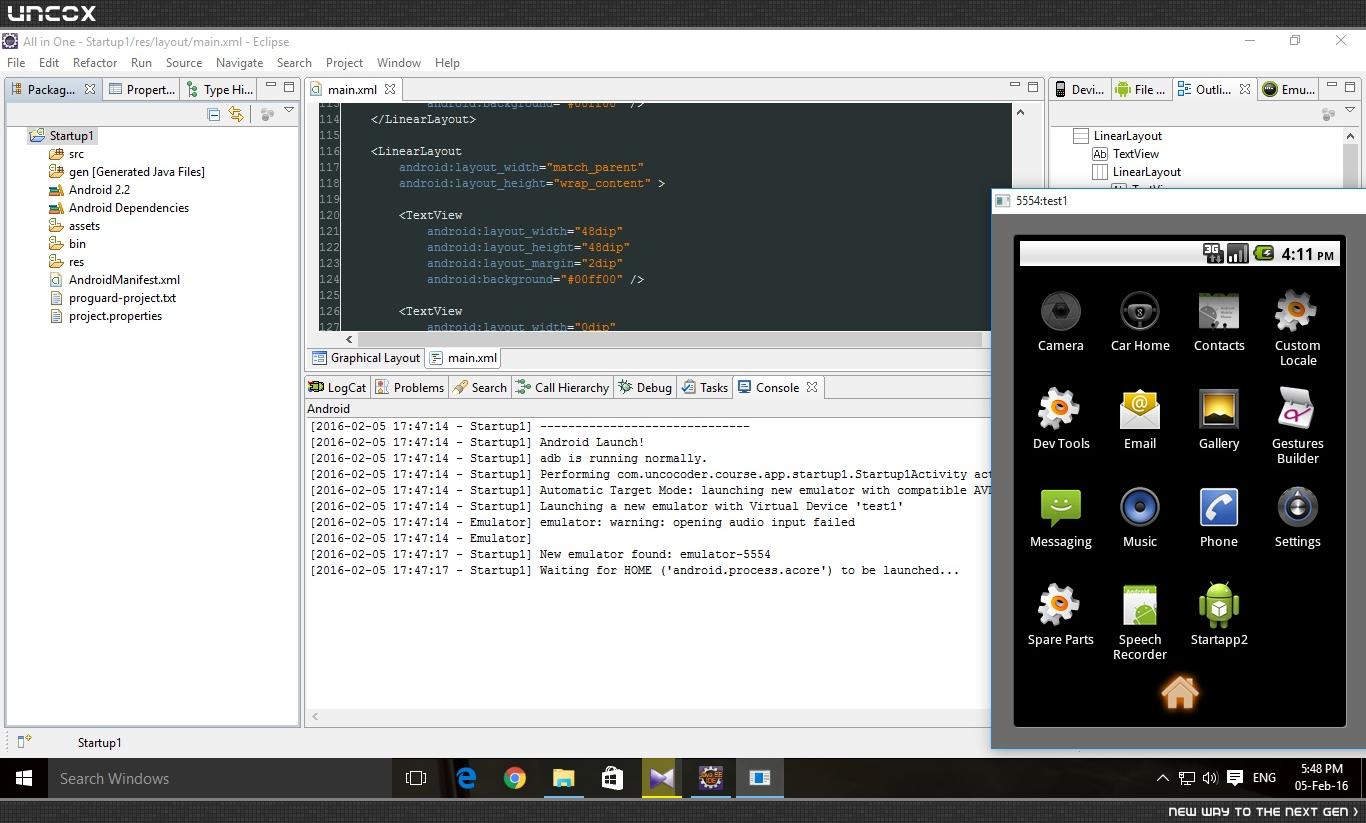
Task: Switch to the Graphical Layout tab
Action: (x=366, y=358)
